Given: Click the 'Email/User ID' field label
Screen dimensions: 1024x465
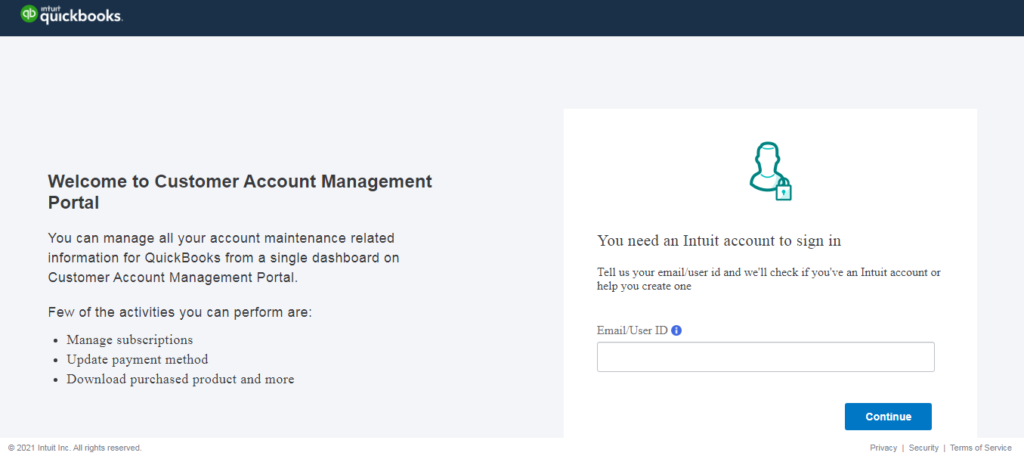Looking at the screenshot, I should pyautogui.click(x=632, y=330).
